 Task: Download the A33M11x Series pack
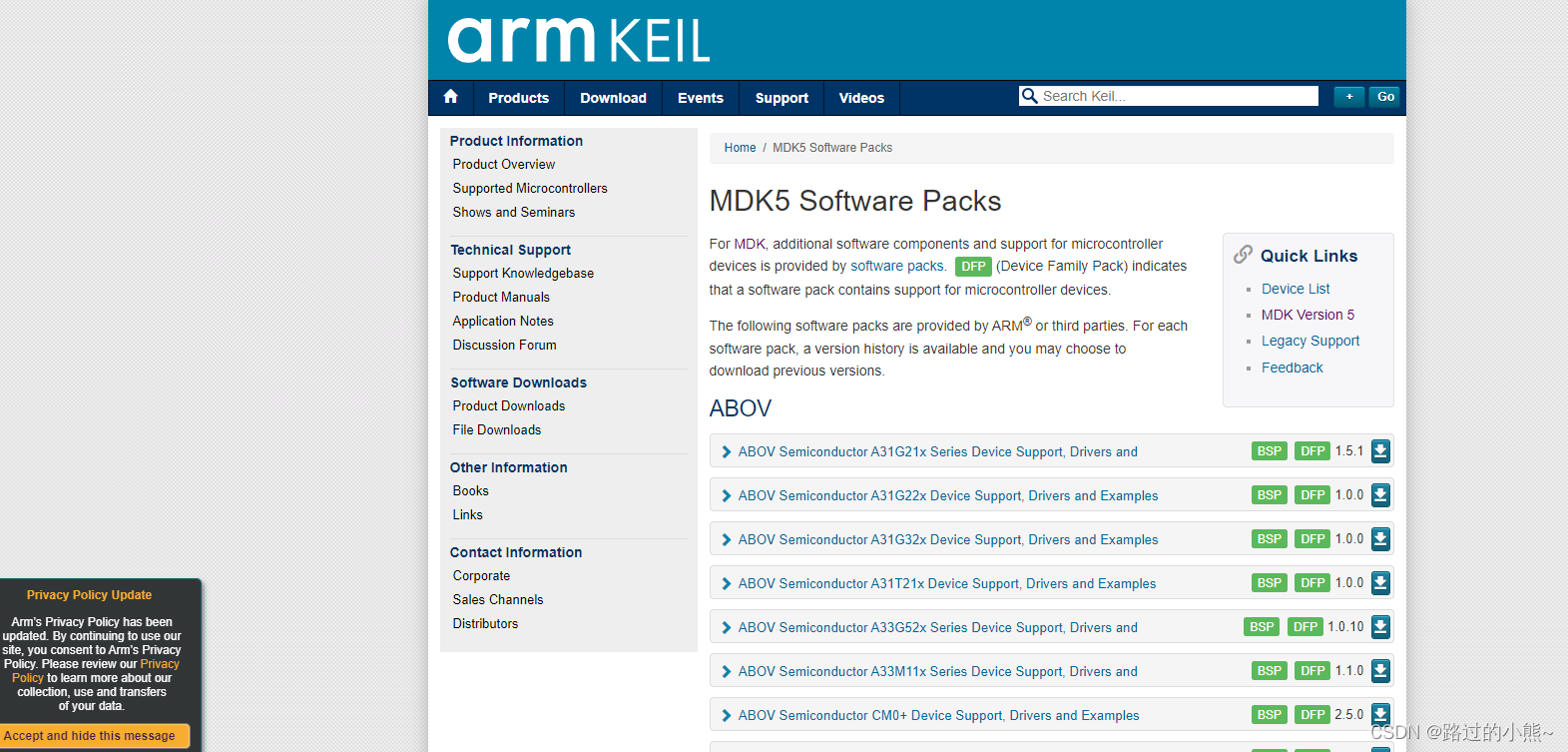[x=1380, y=671]
